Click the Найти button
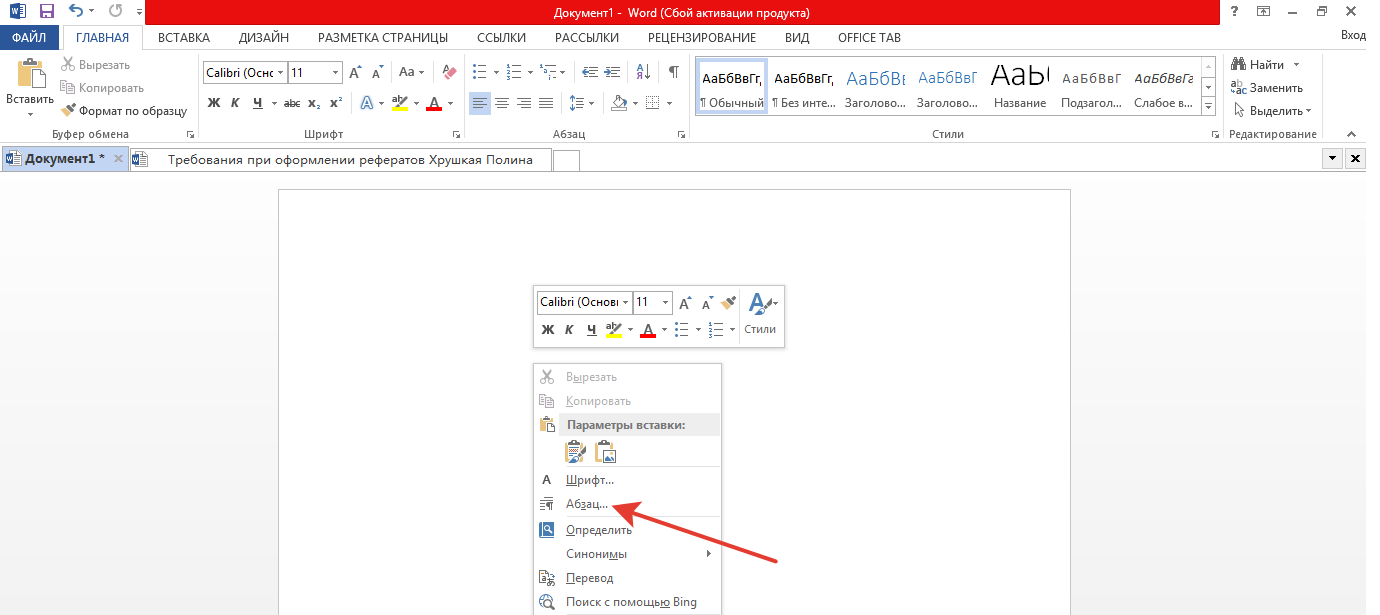 (1265, 65)
